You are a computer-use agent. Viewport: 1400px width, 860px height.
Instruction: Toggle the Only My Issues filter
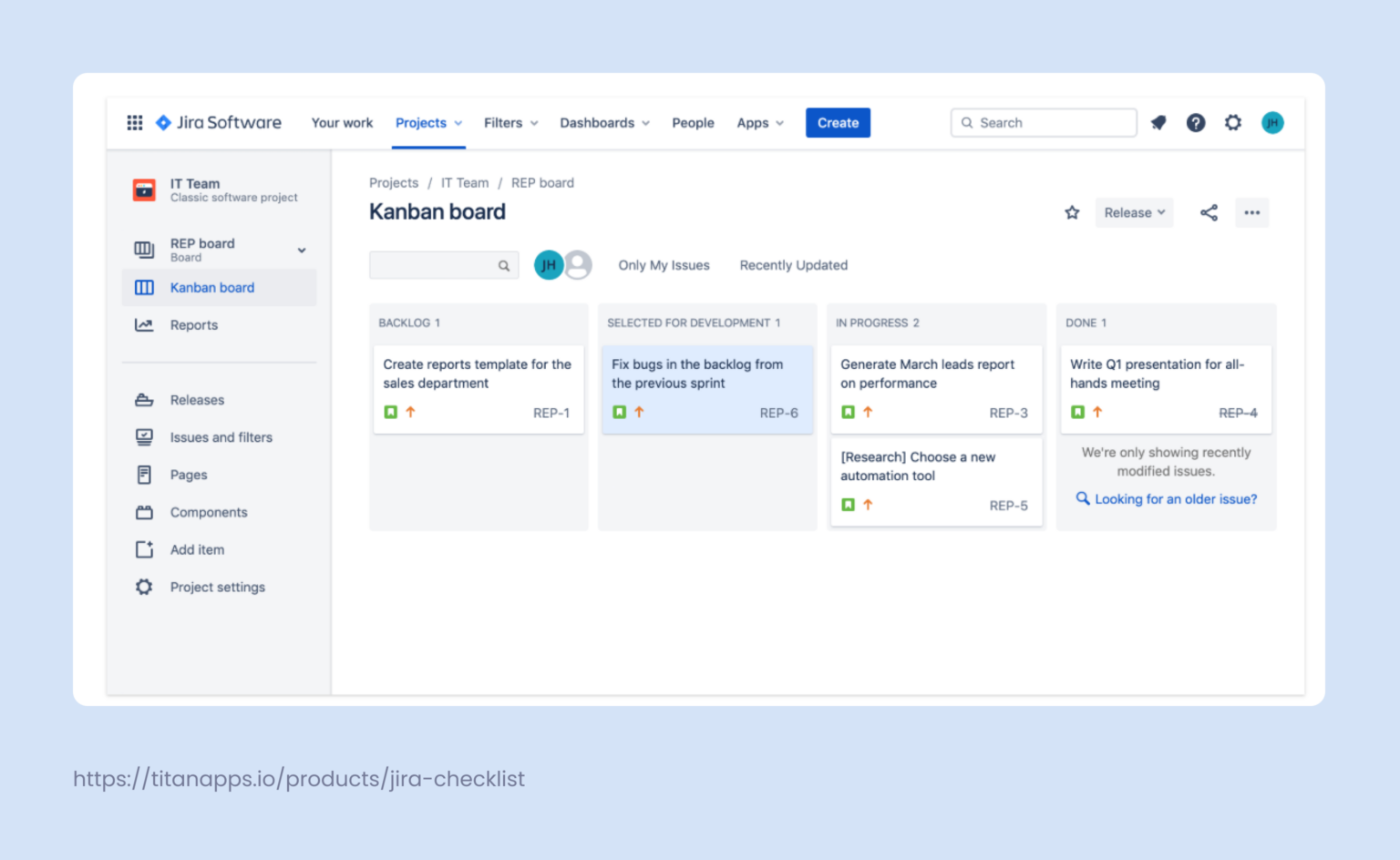664,265
